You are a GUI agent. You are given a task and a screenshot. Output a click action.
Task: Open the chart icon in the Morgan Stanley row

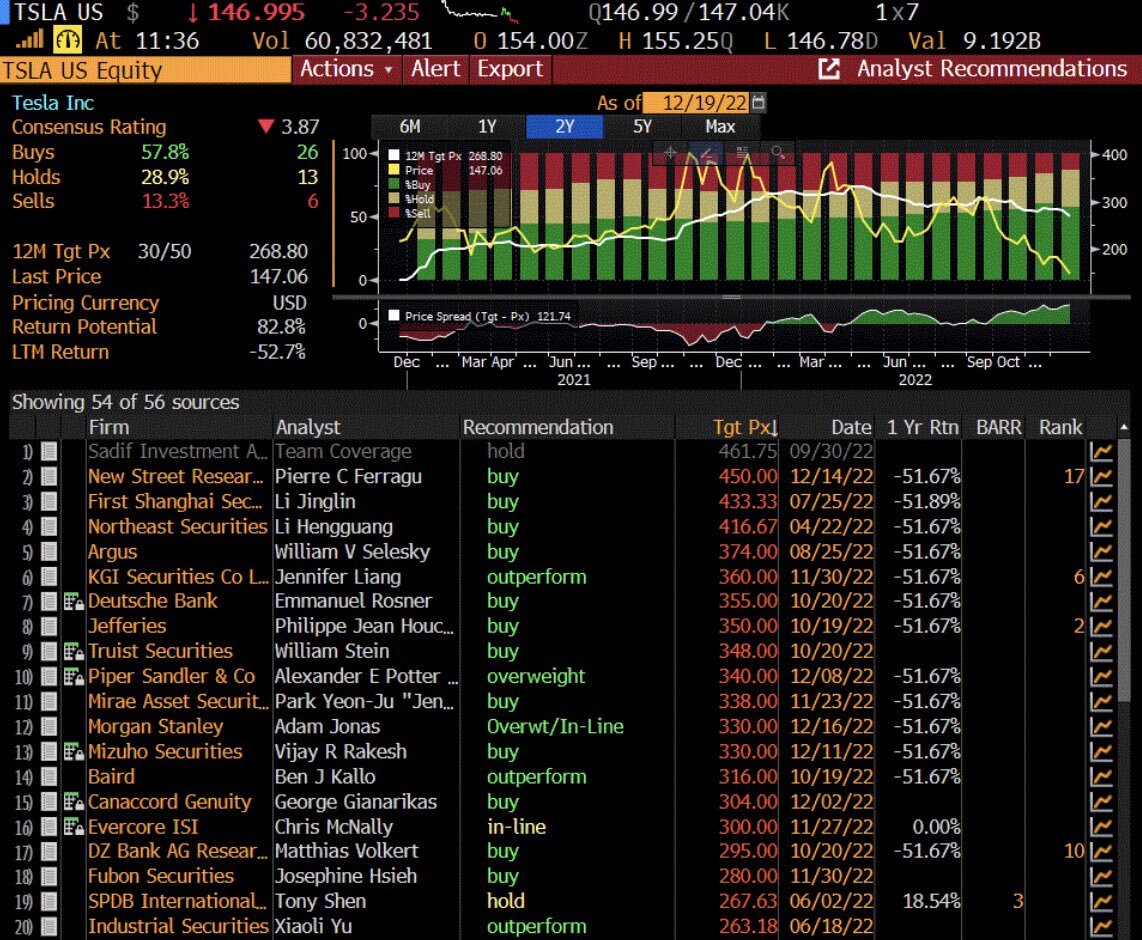(x=1101, y=727)
